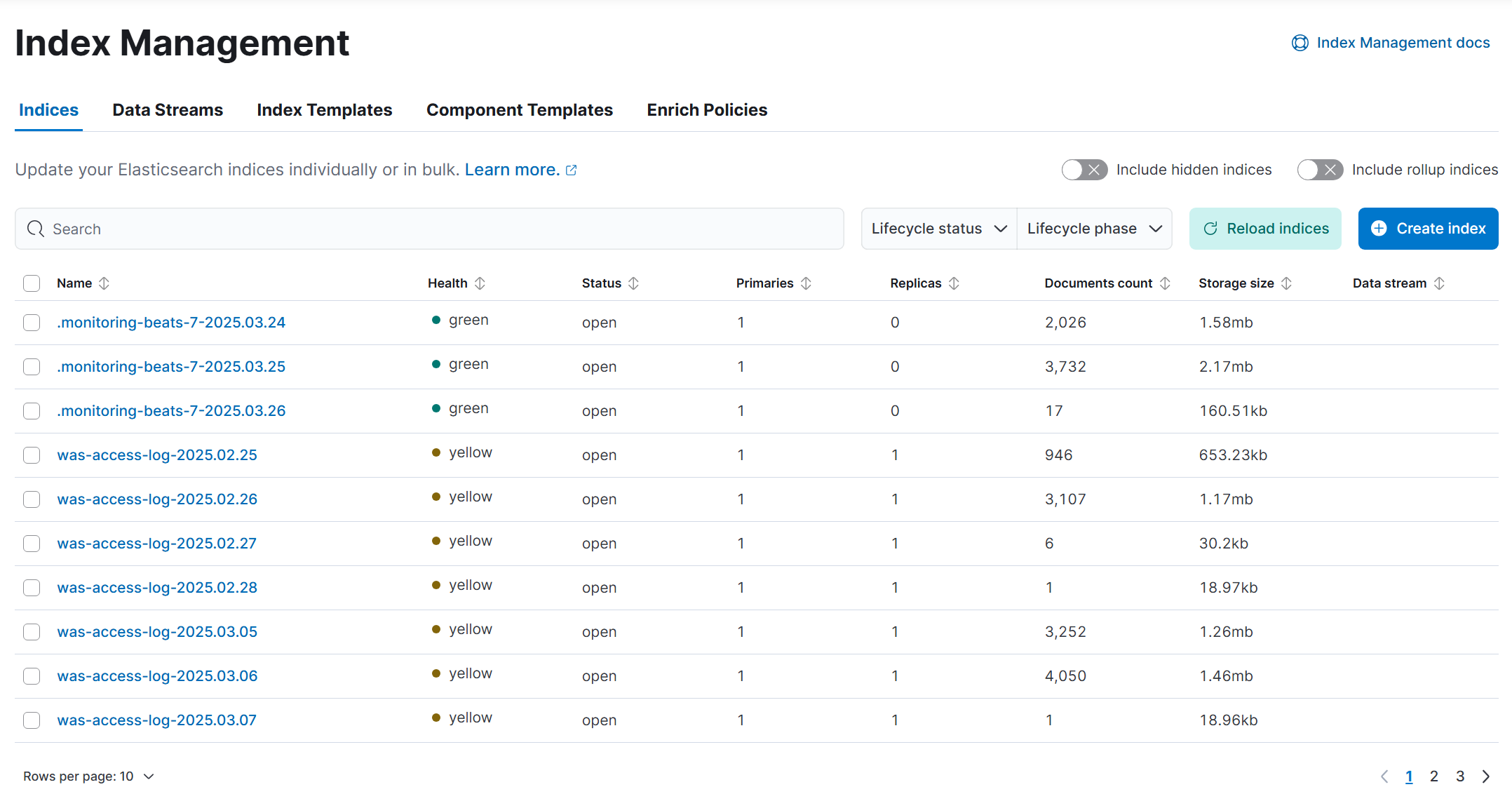Toggle Include rollup indices switch
The image size is (1512, 787).
(1319, 170)
